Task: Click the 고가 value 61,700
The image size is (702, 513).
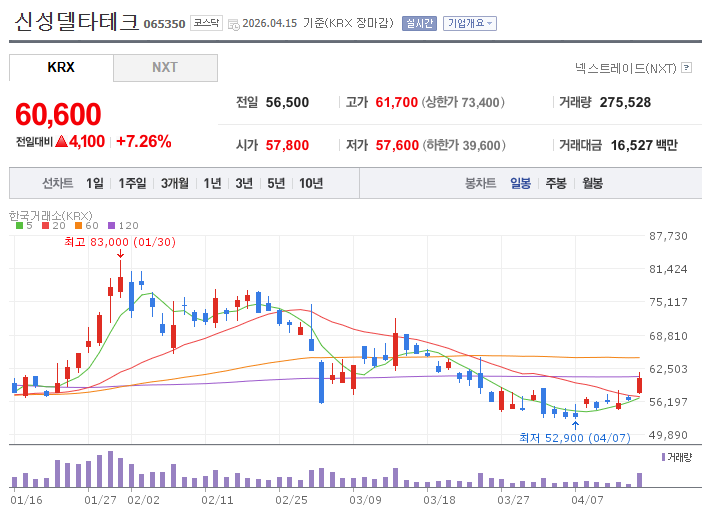Action: (396, 103)
